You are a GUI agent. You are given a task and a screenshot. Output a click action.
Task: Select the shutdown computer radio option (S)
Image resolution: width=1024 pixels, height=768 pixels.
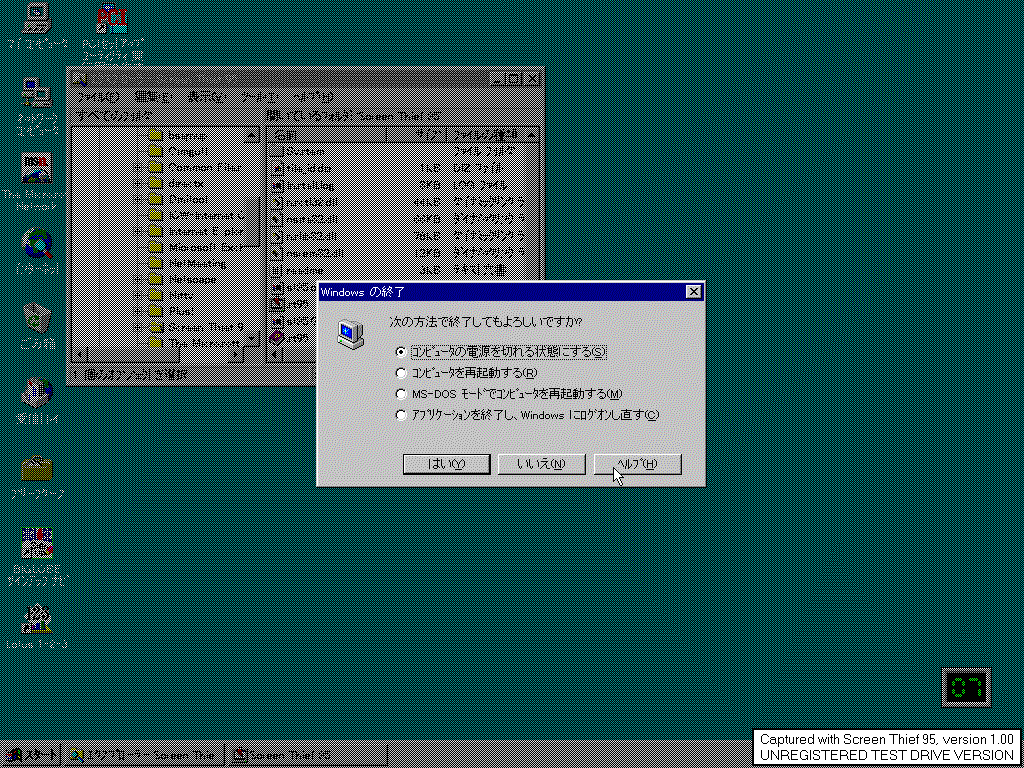[401, 352]
